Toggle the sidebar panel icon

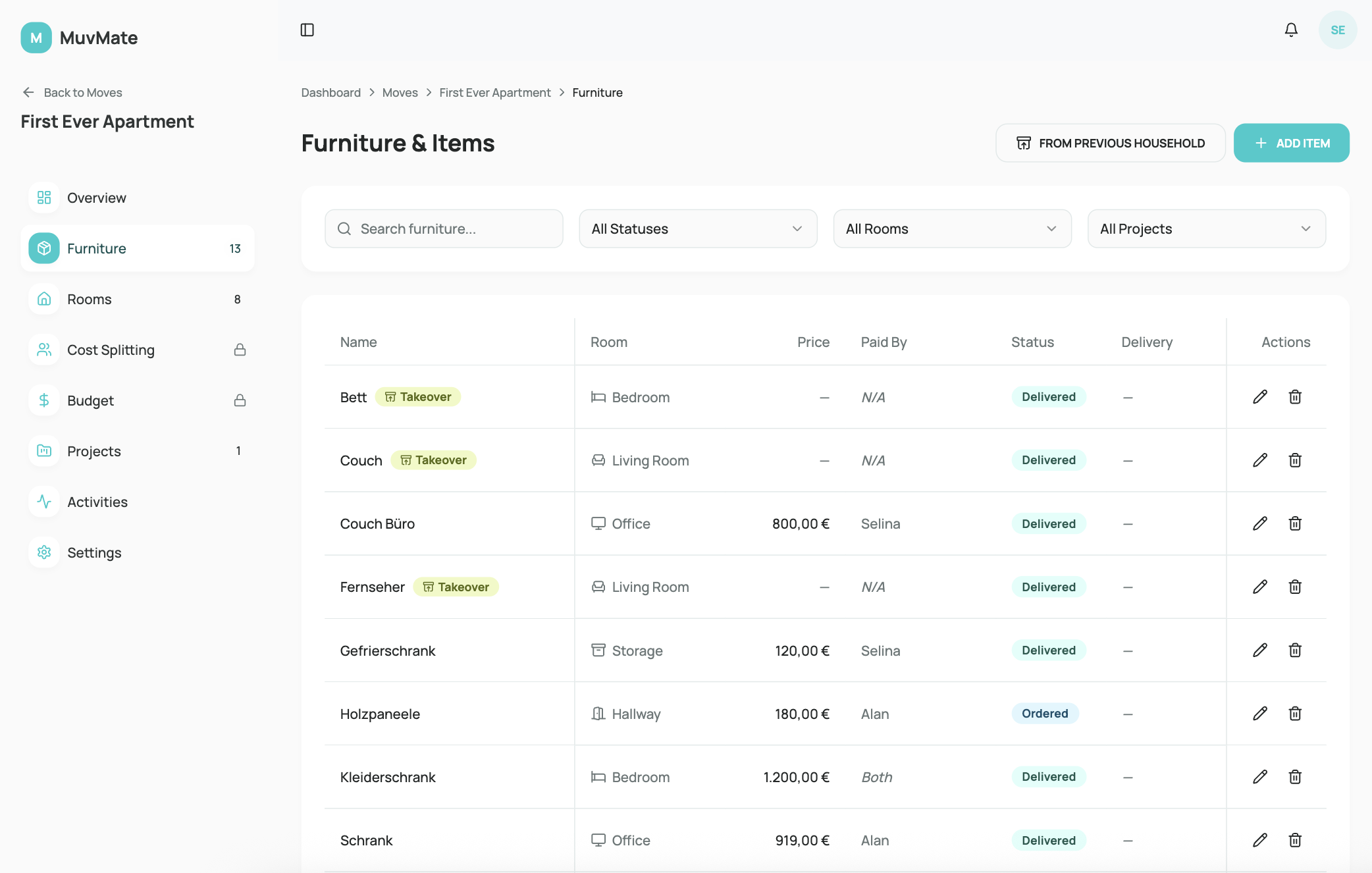307,30
